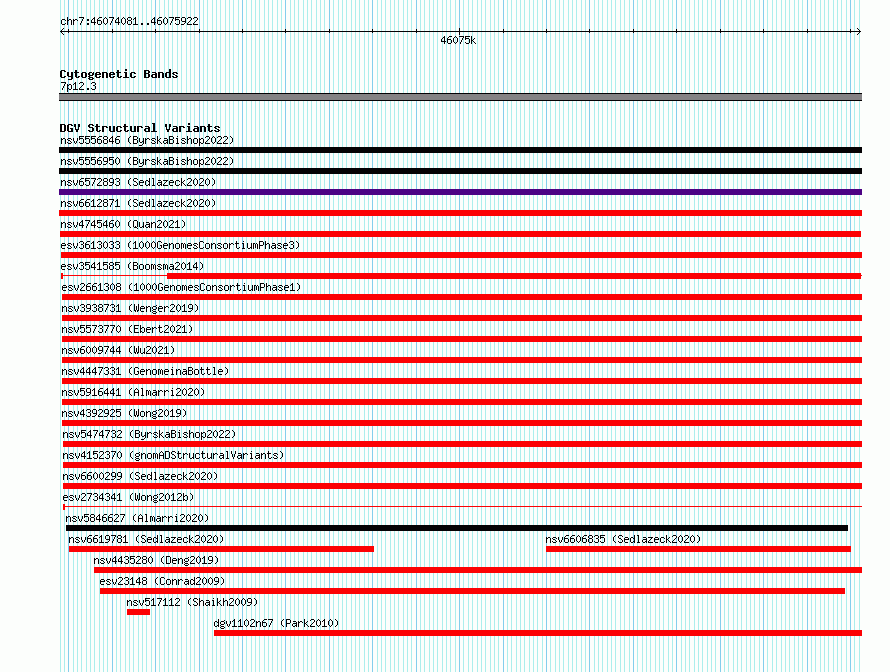Open variant label nsv6572893 (Sedlazeck2020)
Image resolution: width=890 pixels, height=672 pixels.
point(138,182)
